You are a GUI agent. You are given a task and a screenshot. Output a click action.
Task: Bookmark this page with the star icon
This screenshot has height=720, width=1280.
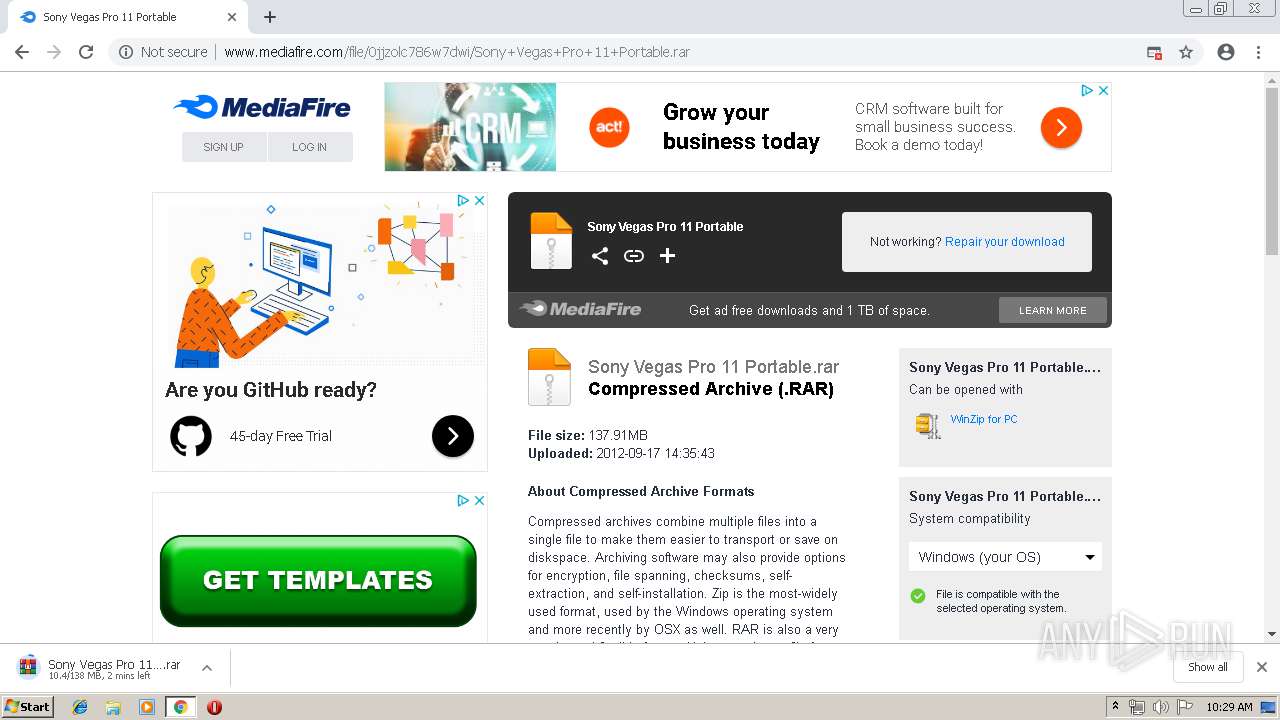[x=1186, y=52]
